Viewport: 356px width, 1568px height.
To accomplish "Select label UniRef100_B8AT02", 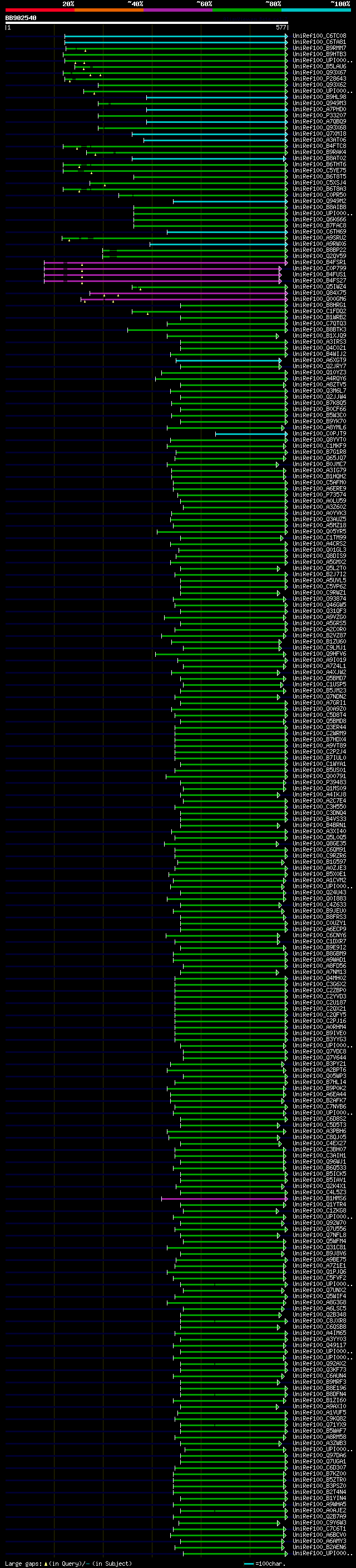I will 319,159.
